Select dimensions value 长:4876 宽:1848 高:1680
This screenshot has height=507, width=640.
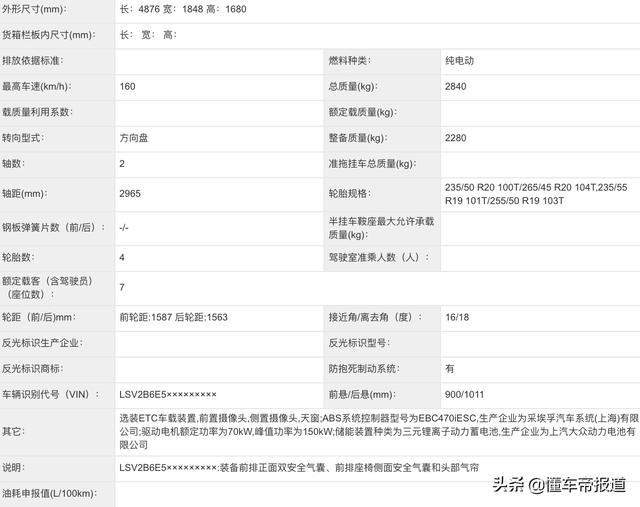(x=183, y=9)
